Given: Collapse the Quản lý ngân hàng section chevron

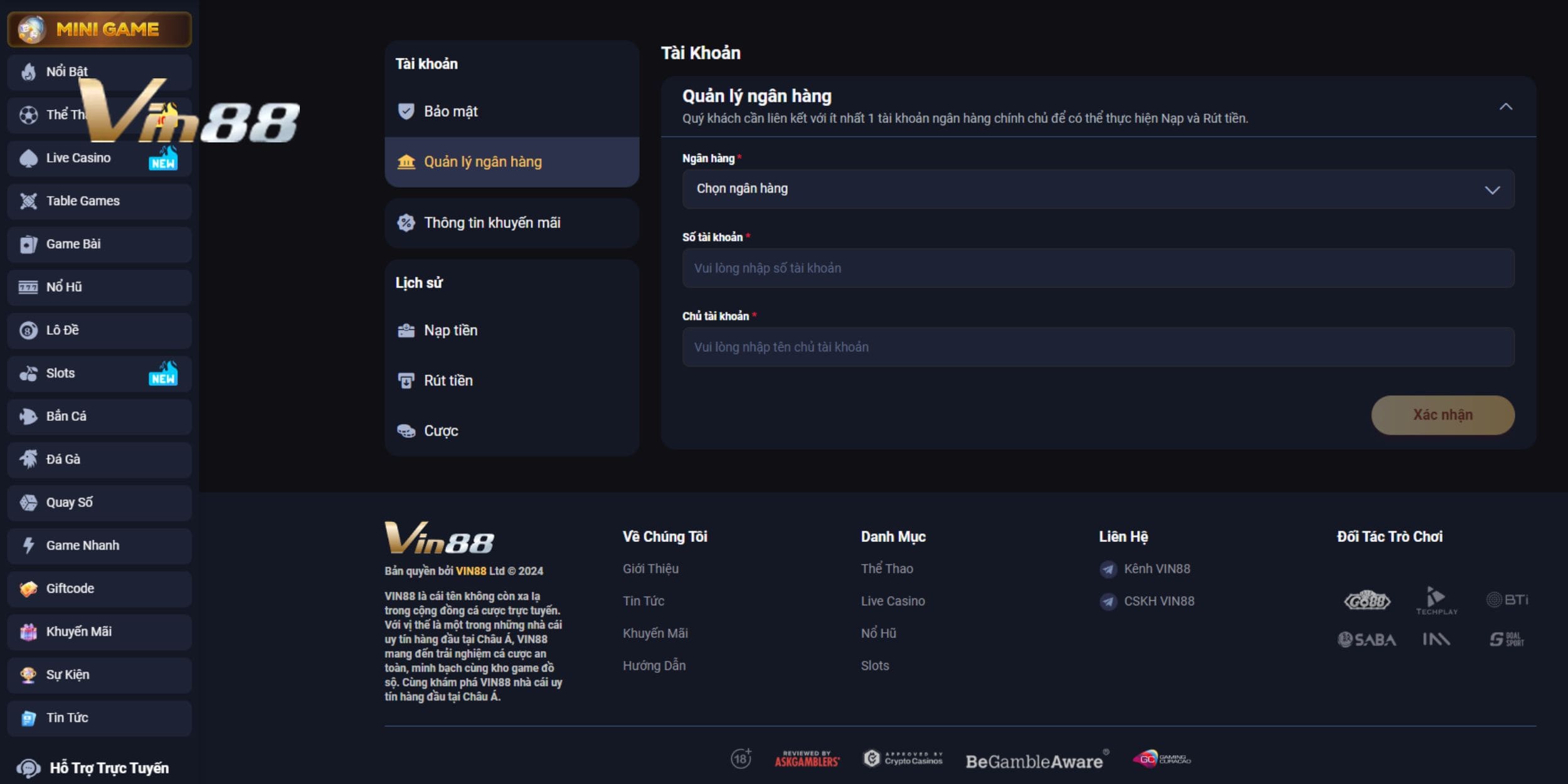Looking at the screenshot, I should 1505,107.
